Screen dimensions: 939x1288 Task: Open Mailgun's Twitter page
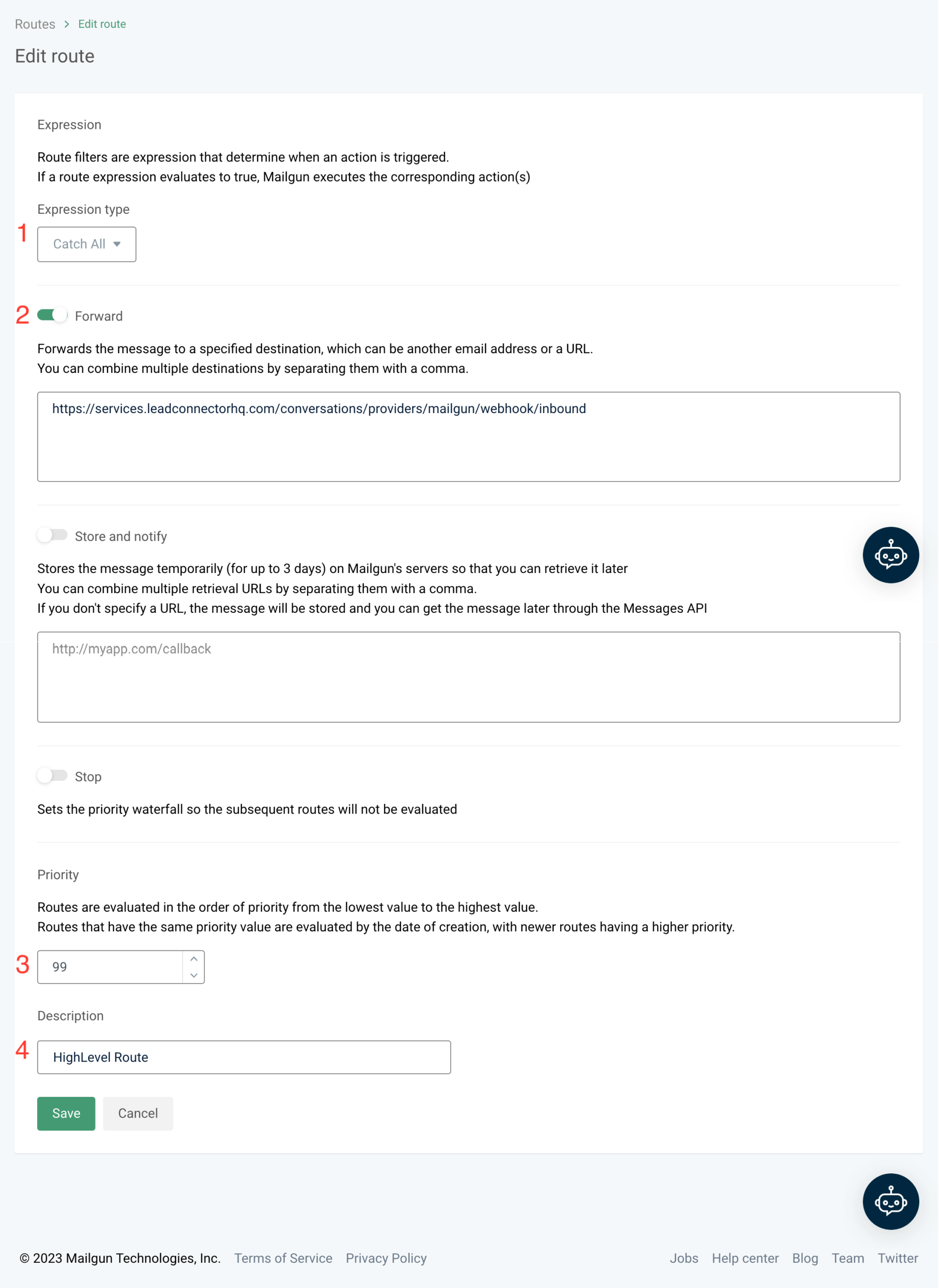point(897,1258)
